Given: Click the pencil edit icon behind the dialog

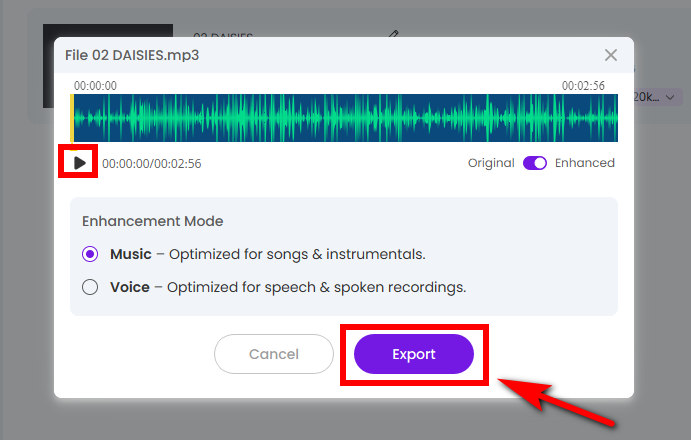Looking at the screenshot, I should pos(394,34).
